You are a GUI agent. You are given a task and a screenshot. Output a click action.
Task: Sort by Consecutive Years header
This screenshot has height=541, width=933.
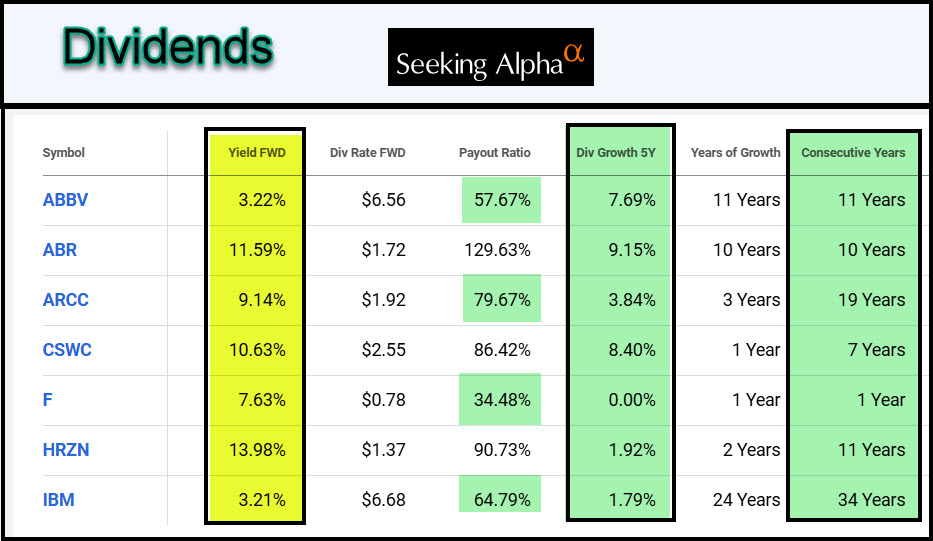coord(853,153)
